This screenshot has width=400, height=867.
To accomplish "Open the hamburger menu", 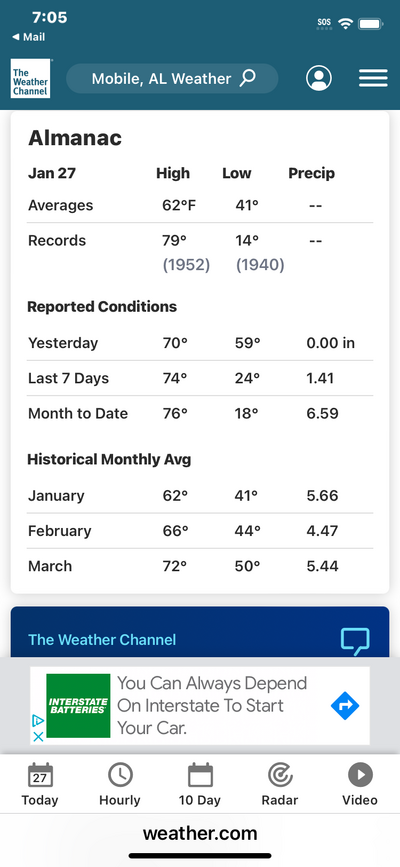I will pos(373,79).
